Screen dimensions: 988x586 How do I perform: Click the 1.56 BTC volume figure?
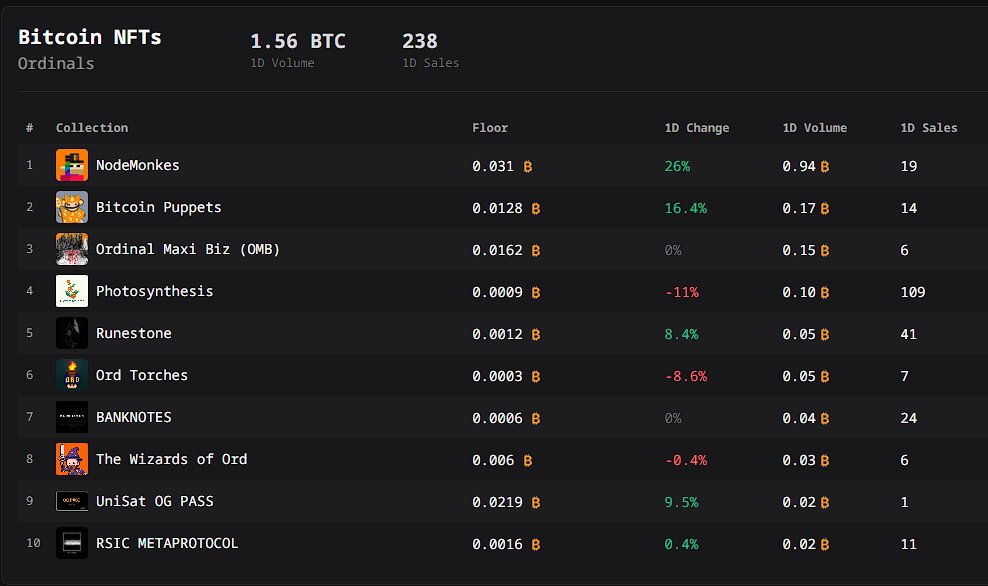tap(298, 42)
